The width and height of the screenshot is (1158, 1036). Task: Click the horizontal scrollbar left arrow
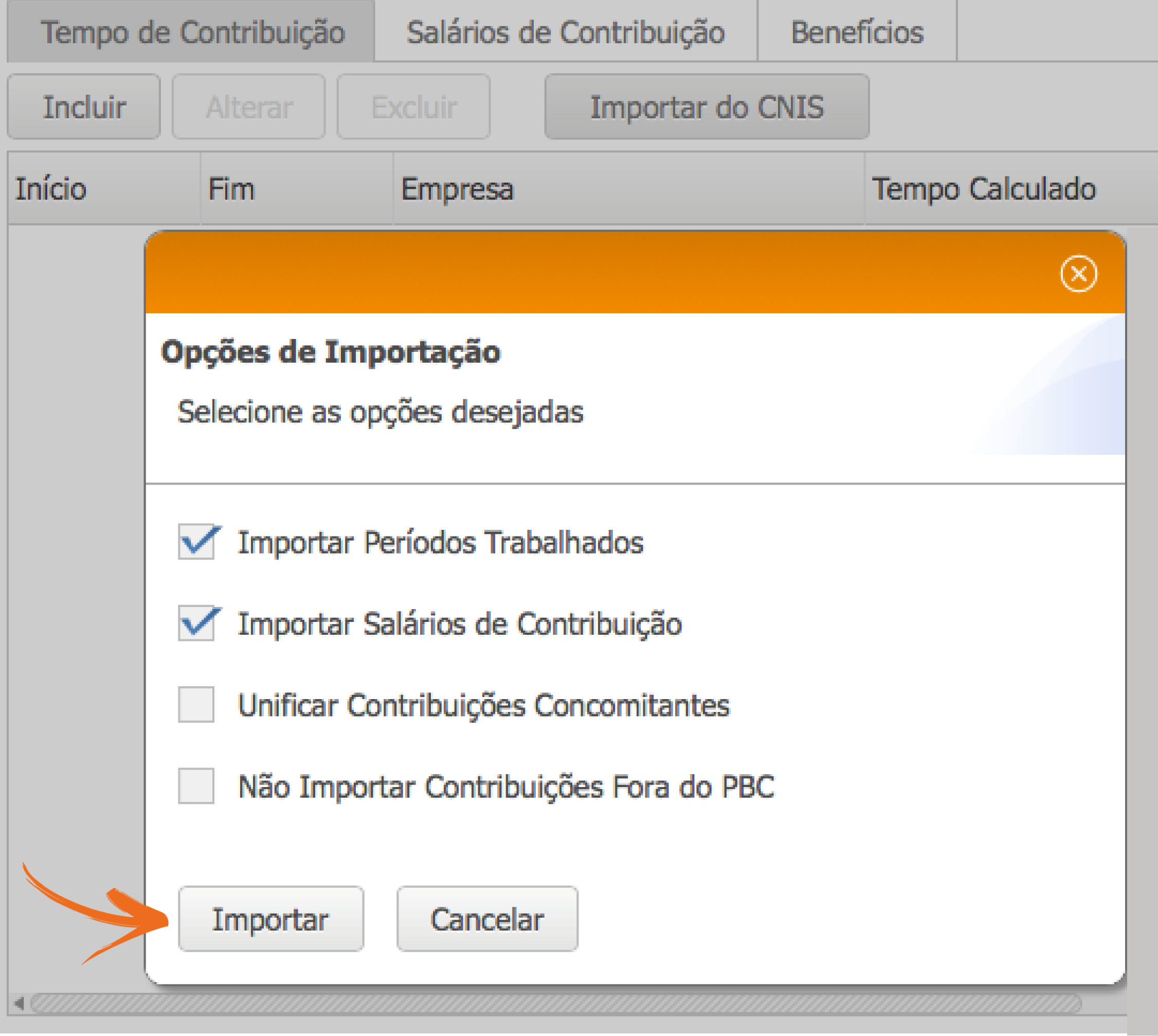(20, 1003)
